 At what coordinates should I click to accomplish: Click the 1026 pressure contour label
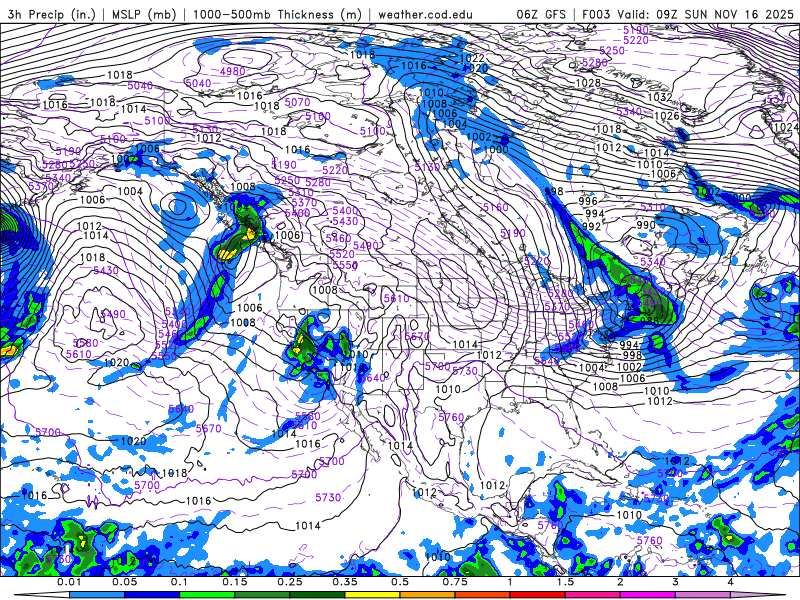[x=667, y=116]
